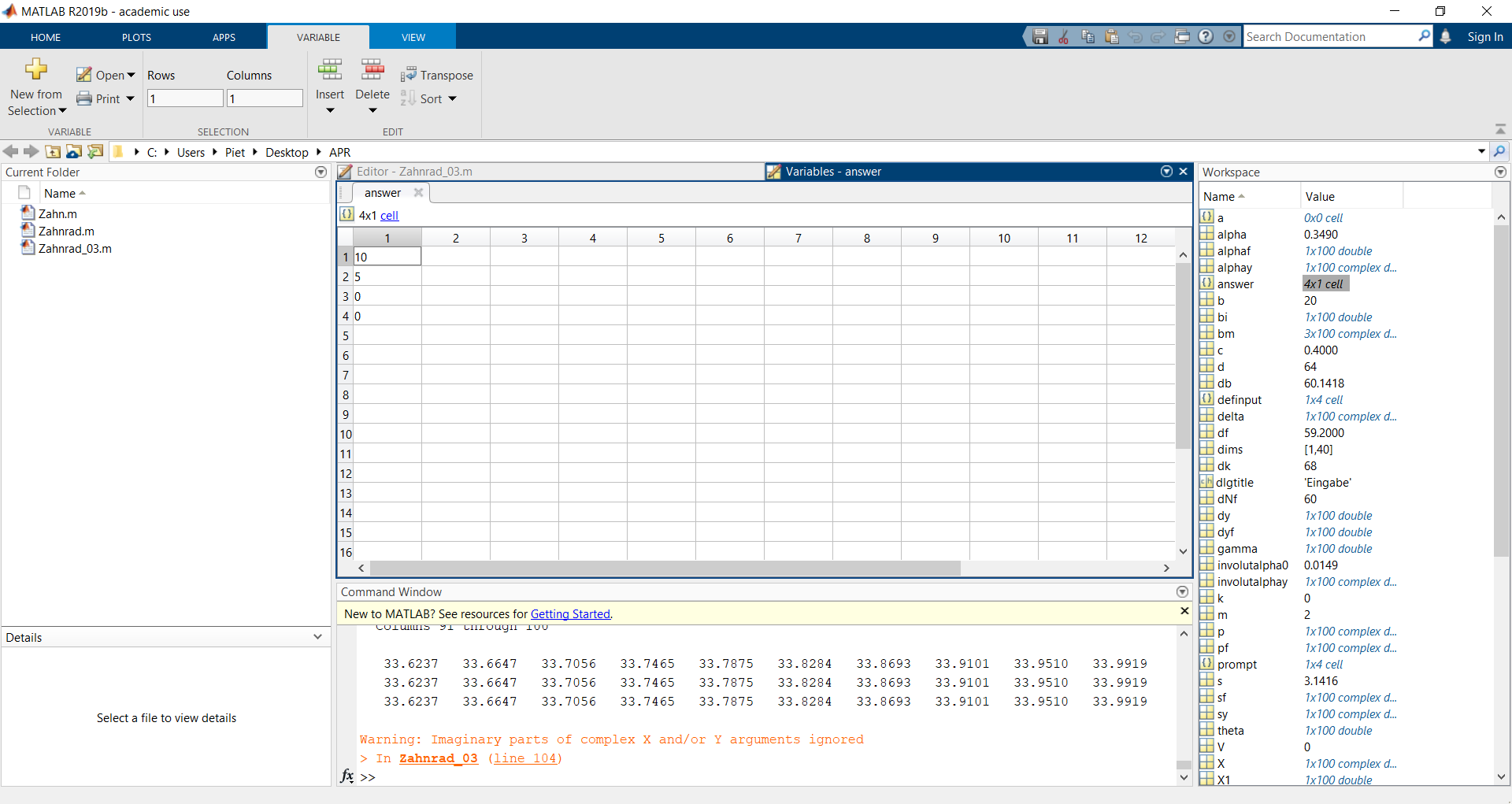Open the Help question mark icon

click(1206, 37)
